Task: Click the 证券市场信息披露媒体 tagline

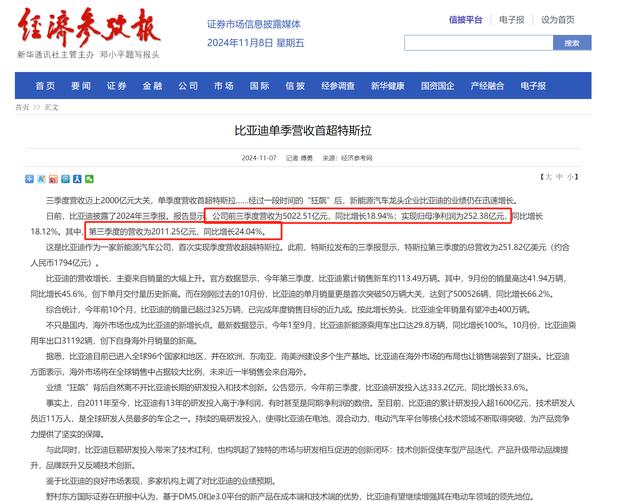Action: point(254,24)
